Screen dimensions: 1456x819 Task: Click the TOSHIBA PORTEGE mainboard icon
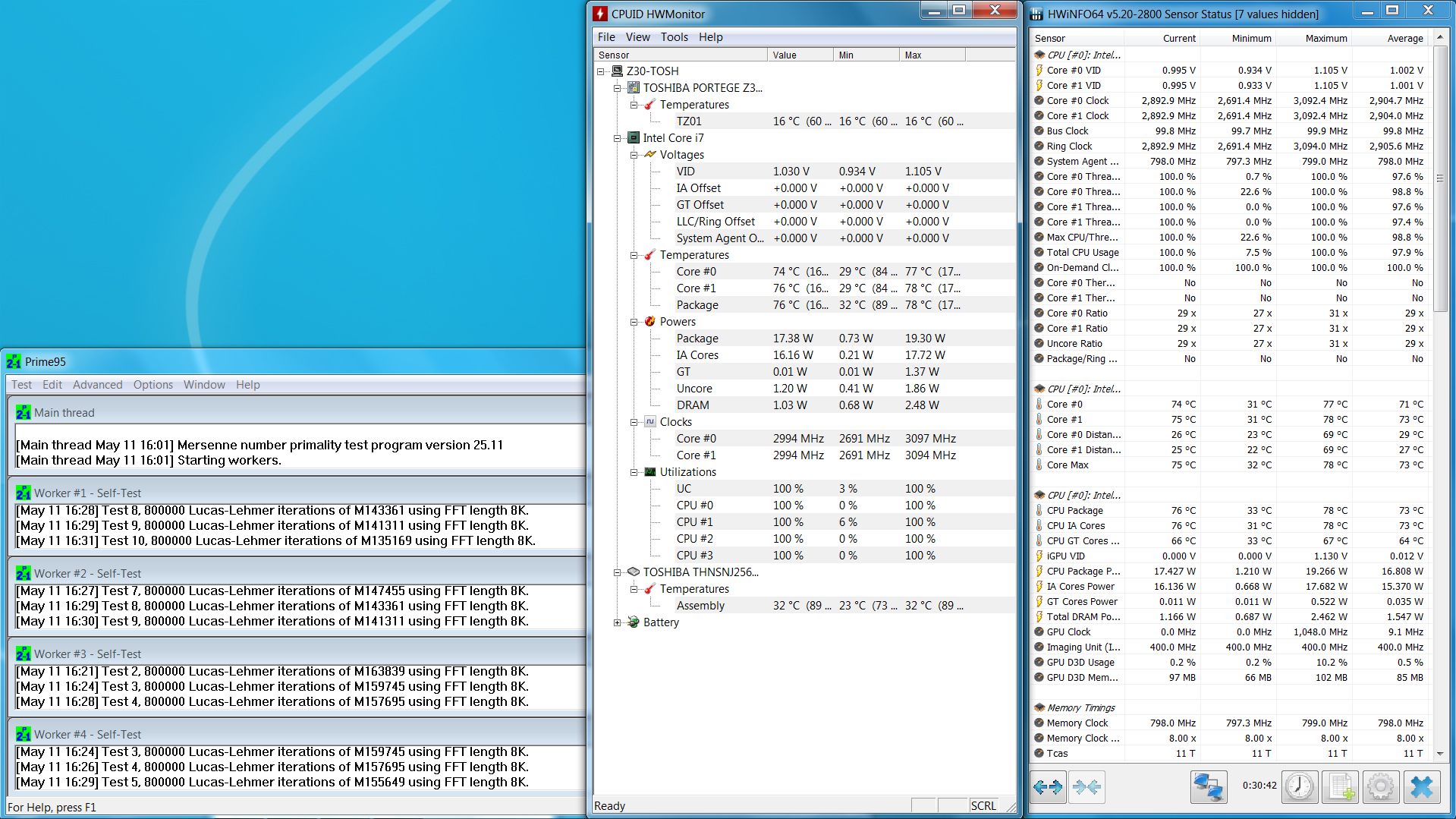[x=634, y=88]
